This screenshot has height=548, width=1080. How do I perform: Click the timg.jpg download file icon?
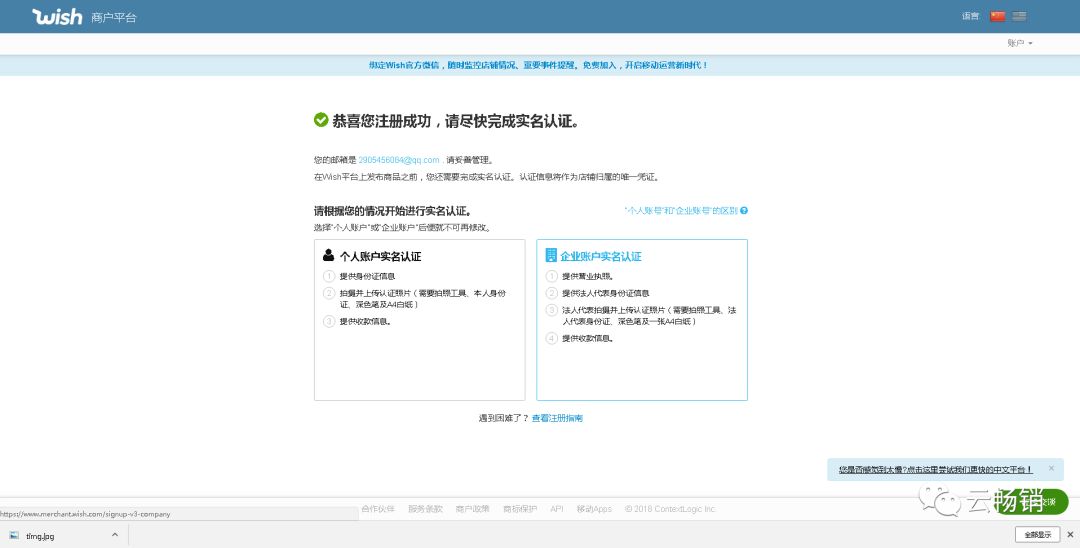tap(14, 535)
